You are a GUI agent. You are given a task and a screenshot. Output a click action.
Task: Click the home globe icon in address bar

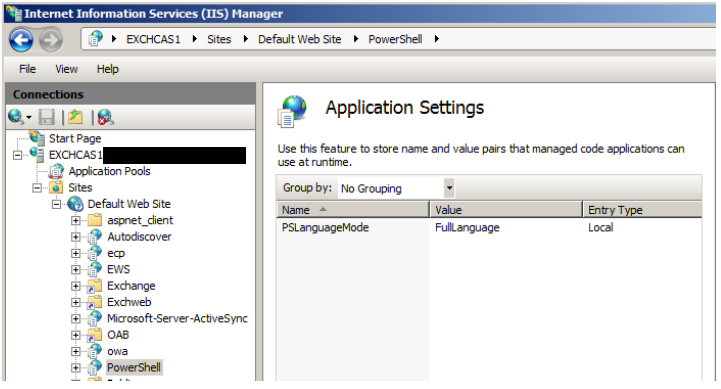96,39
